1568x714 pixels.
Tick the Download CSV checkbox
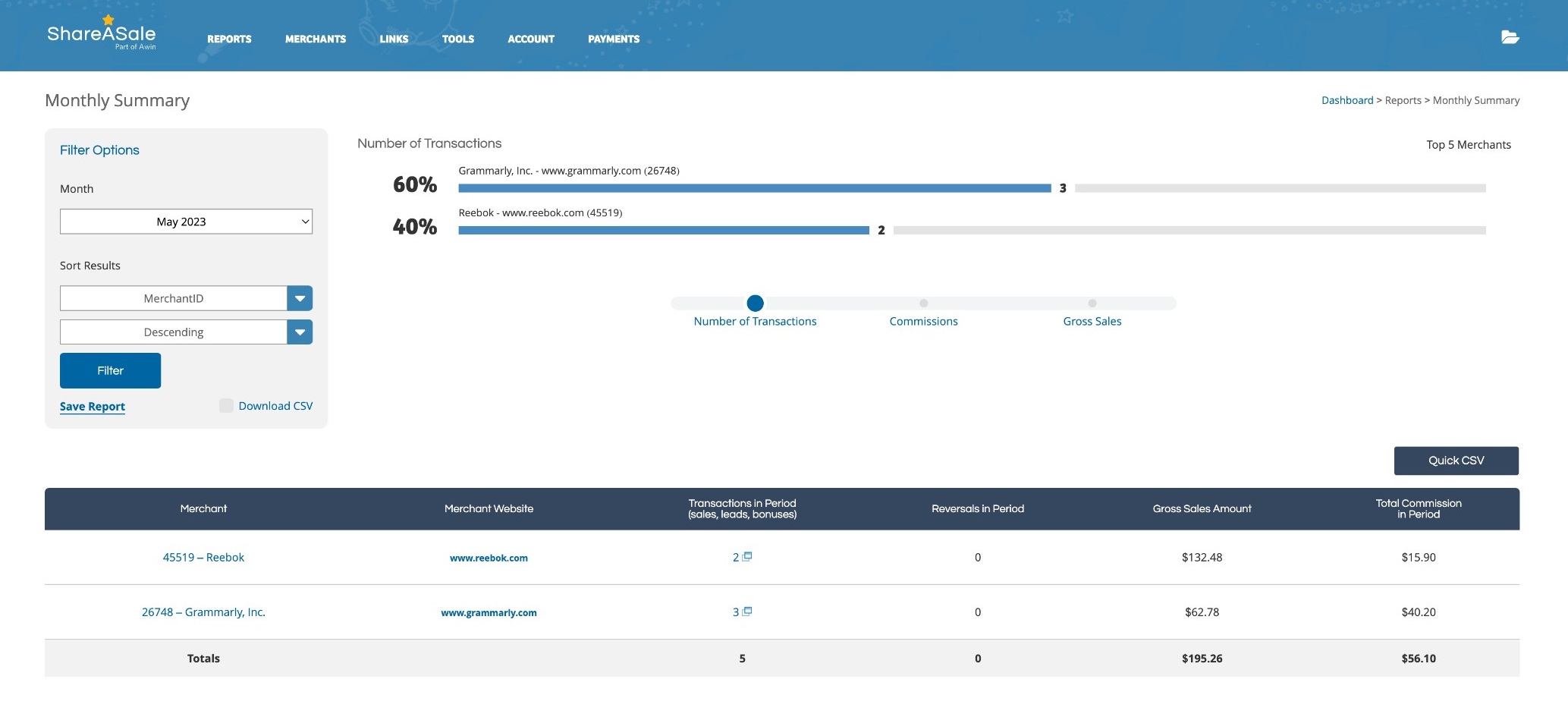[226, 405]
